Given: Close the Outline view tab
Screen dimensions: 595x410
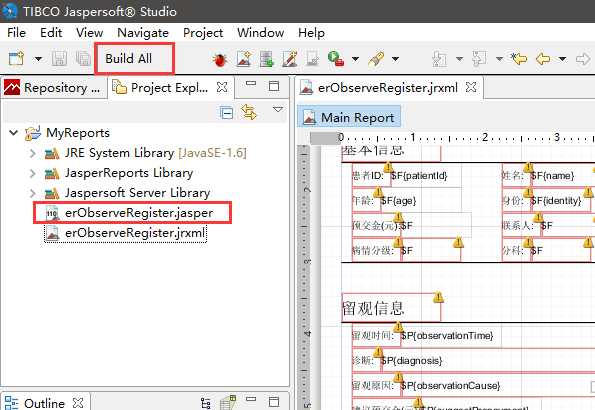Looking at the screenshot, I should [x=78, y=403].
